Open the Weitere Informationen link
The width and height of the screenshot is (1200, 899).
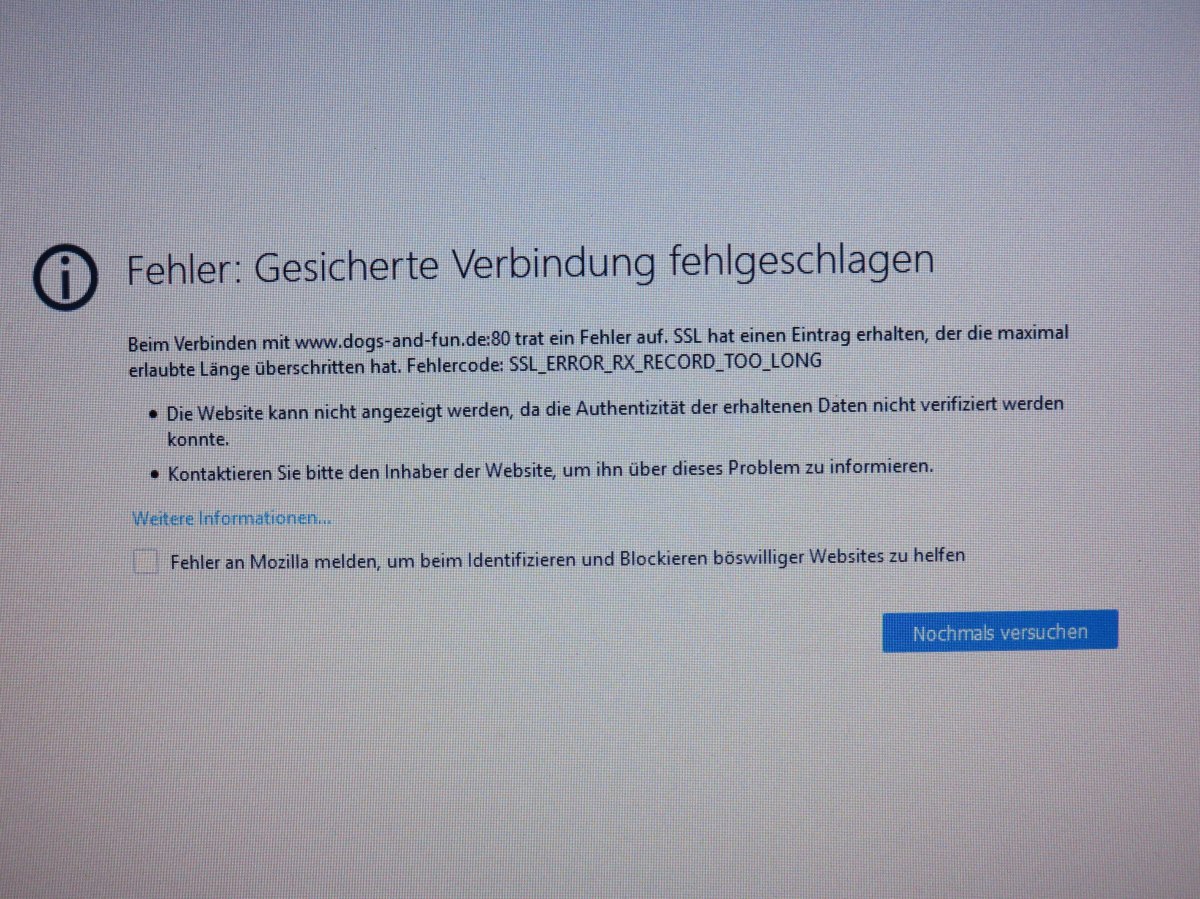pos(231,518)
